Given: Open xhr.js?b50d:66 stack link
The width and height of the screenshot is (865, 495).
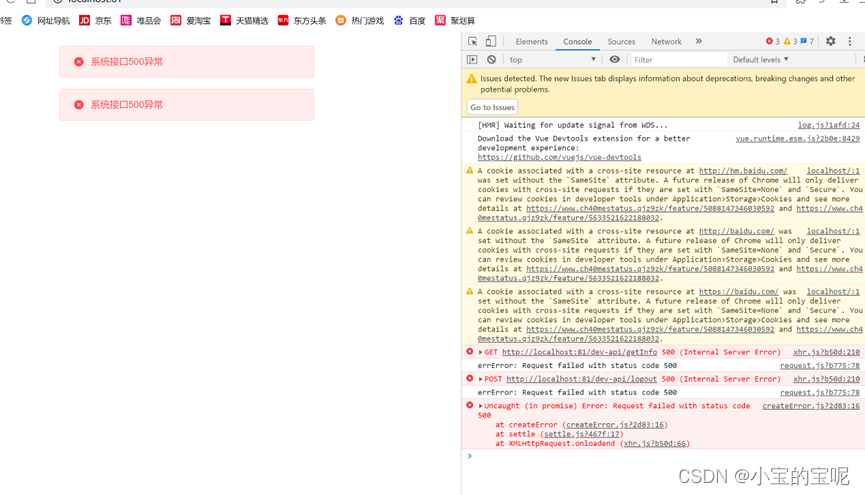Looking at the screenshot, I should point(655,444).
